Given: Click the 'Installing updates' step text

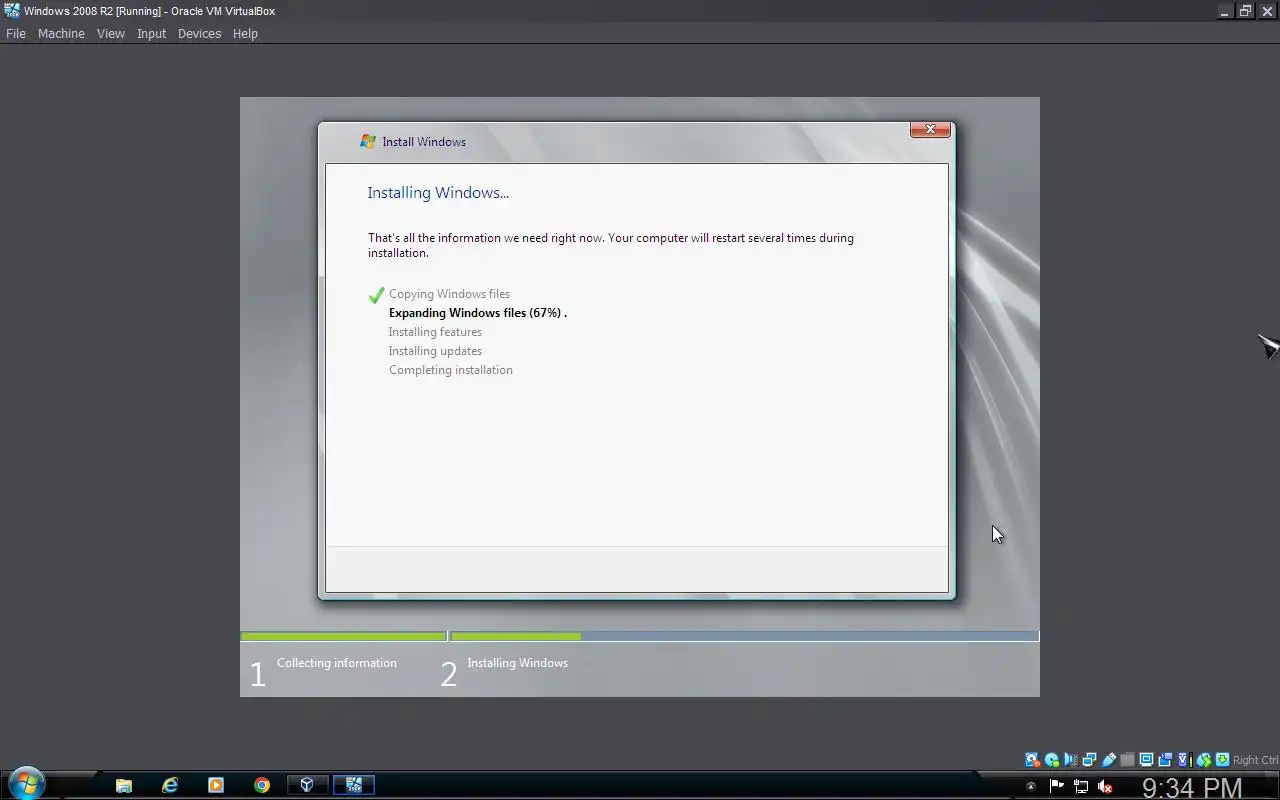Looking at the screenshot, I should click(x=435, y=351).
